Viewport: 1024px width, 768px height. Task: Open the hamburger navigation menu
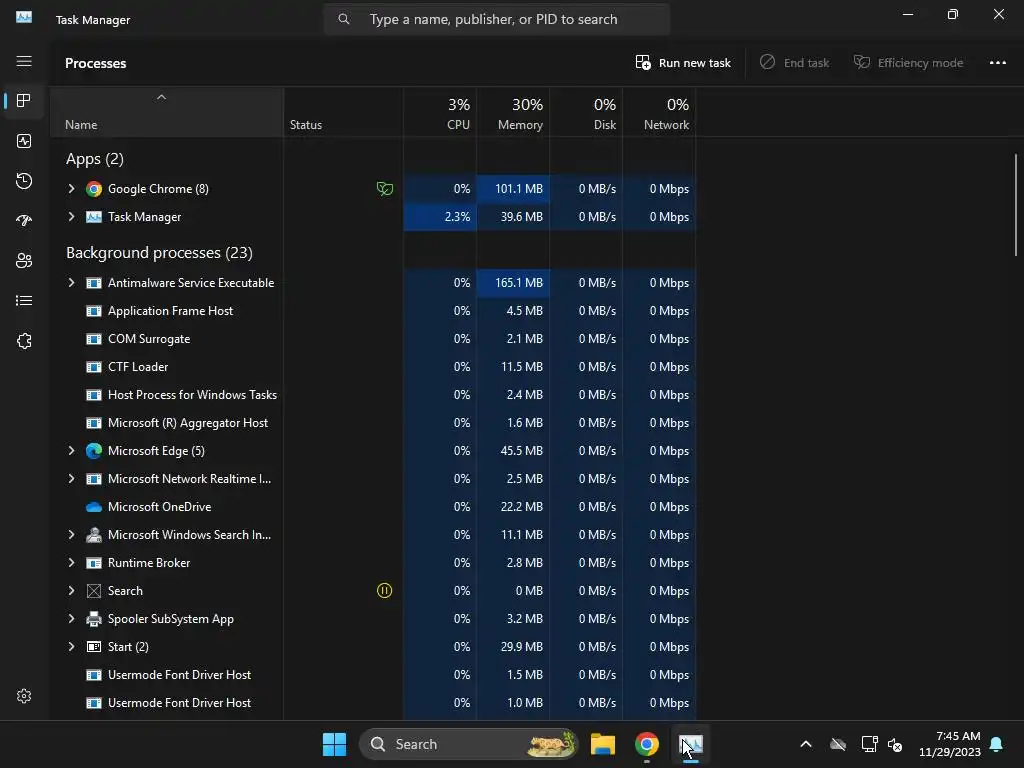pyautogui.click(x=24, y=61)
